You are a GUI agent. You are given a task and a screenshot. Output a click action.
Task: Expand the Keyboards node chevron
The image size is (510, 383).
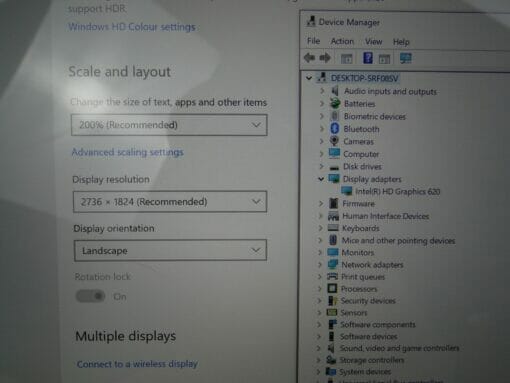coord(320,228)
